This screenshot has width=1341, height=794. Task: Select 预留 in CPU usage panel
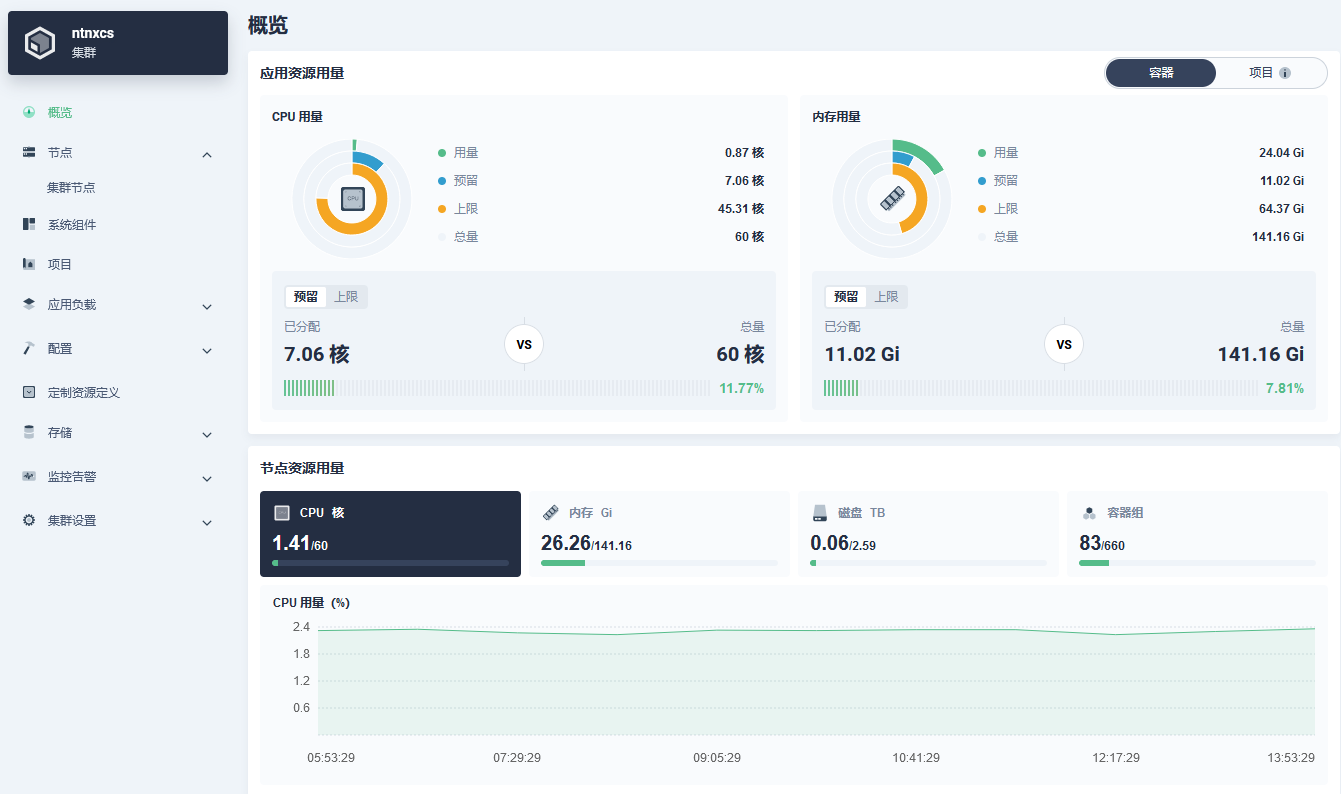(306, 297)
